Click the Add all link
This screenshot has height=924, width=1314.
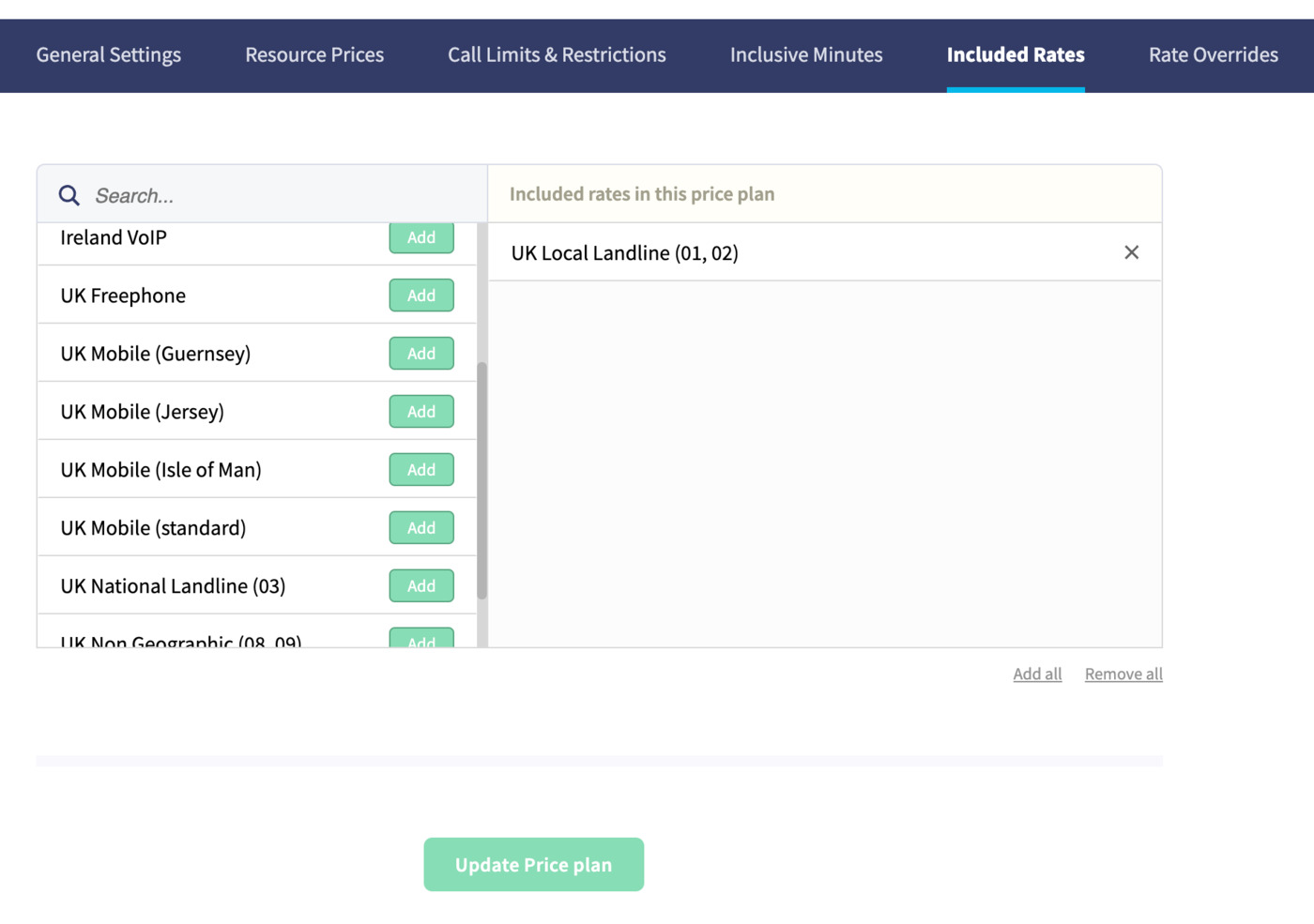pos(1037,674)
